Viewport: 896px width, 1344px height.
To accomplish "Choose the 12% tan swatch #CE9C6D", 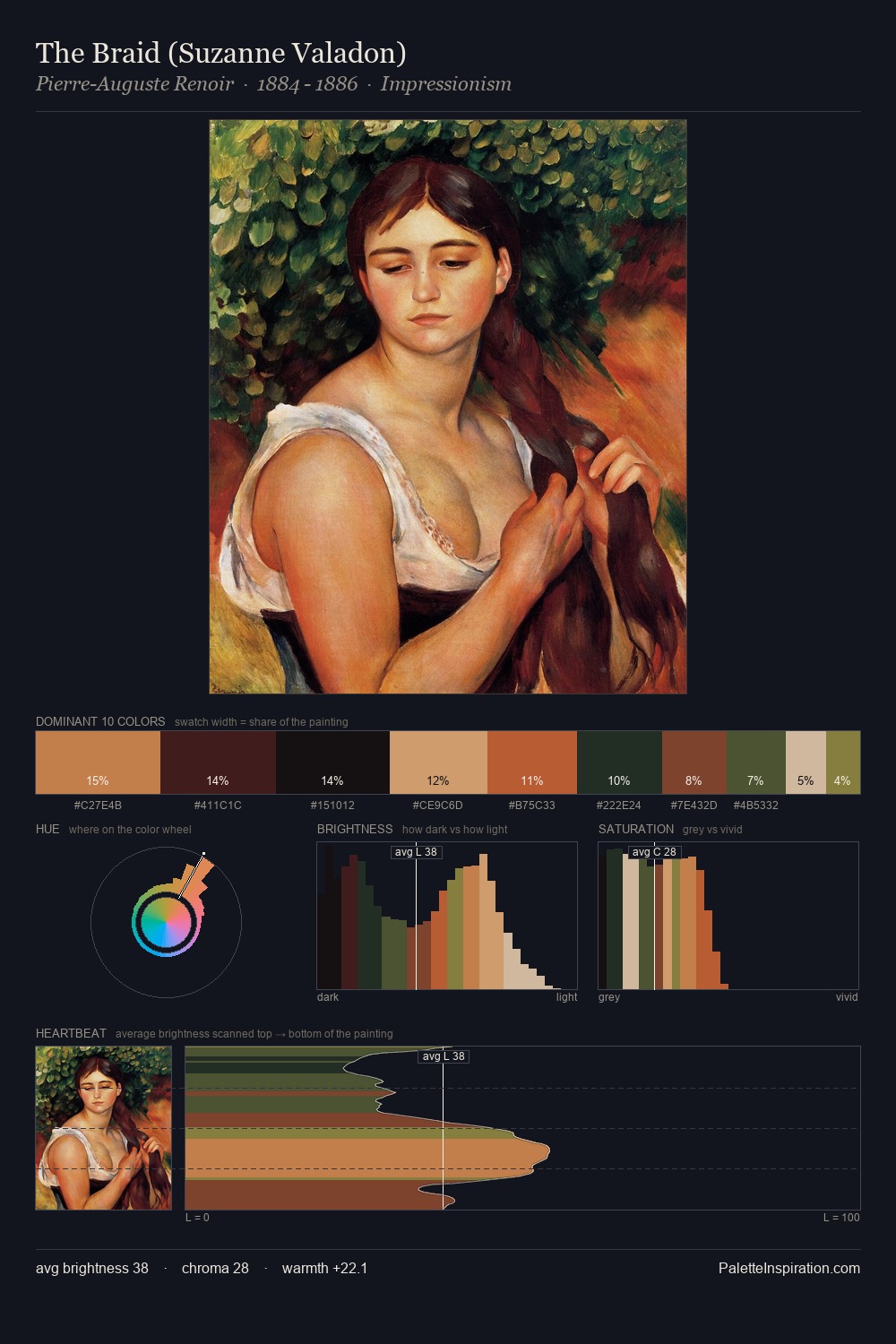I will [438, 762].
